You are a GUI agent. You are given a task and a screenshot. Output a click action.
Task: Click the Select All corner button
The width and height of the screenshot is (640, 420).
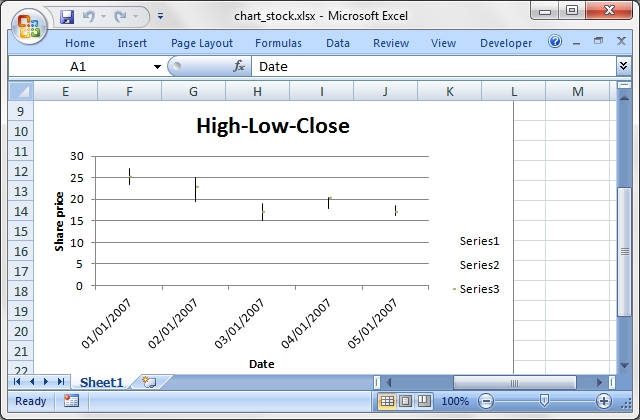(x=21, y=91)
